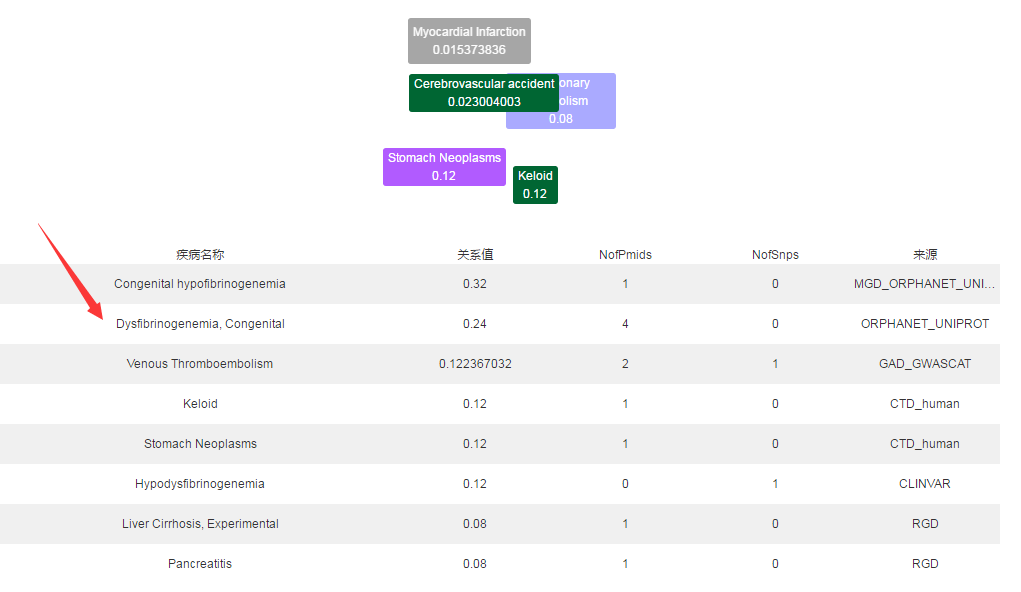The width and height of the screenshot is (1021, 592).
Task: Click the GAD_GWASCAT source cell
Action: pos(925,364)
